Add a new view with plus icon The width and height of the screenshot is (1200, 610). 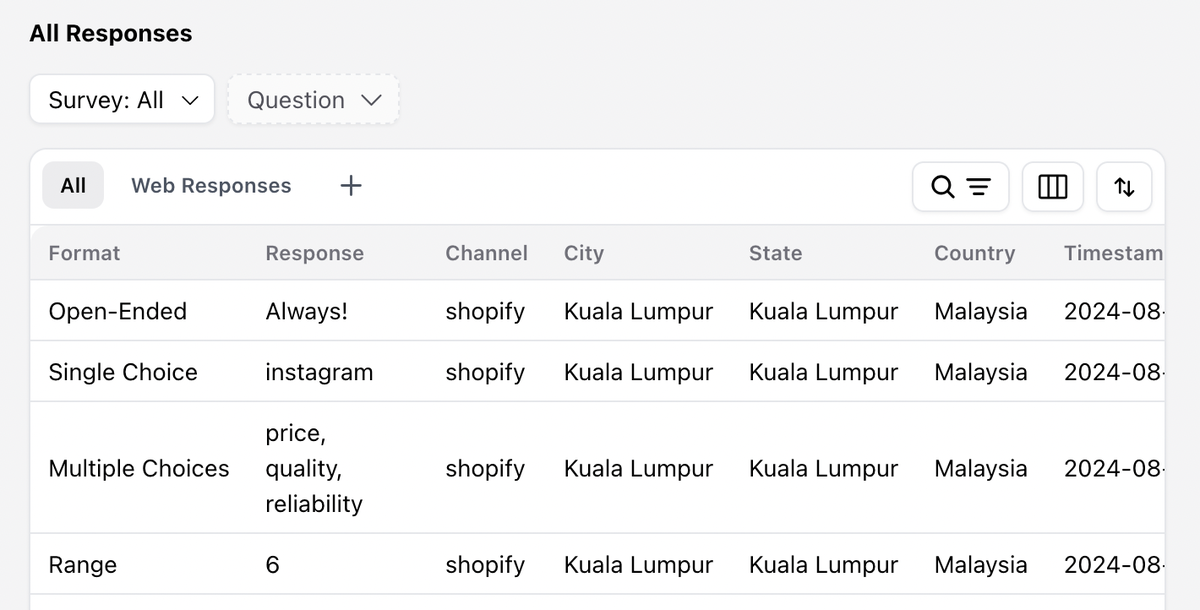[x=351, y=186]
